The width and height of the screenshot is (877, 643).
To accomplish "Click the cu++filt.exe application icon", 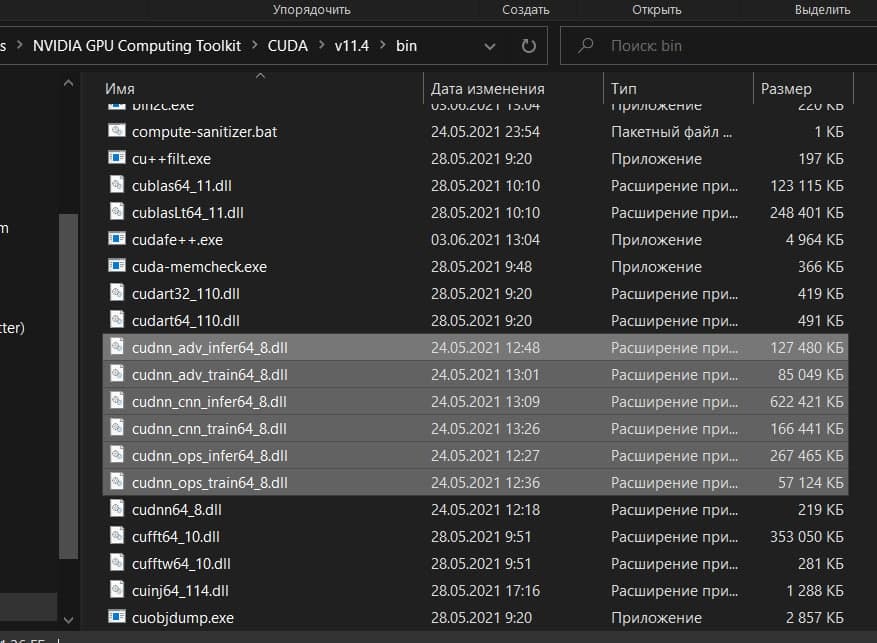I will [117, 158].
